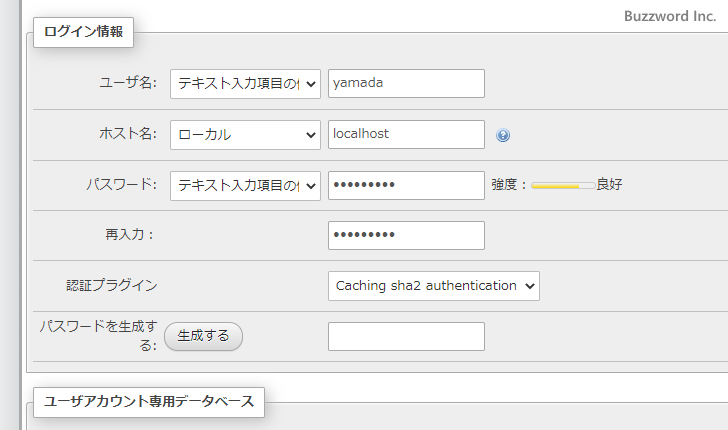Viewport: 728px width, 430px height.
Task: Click into the 再入力 password field
Action: [x=406, y=235]
